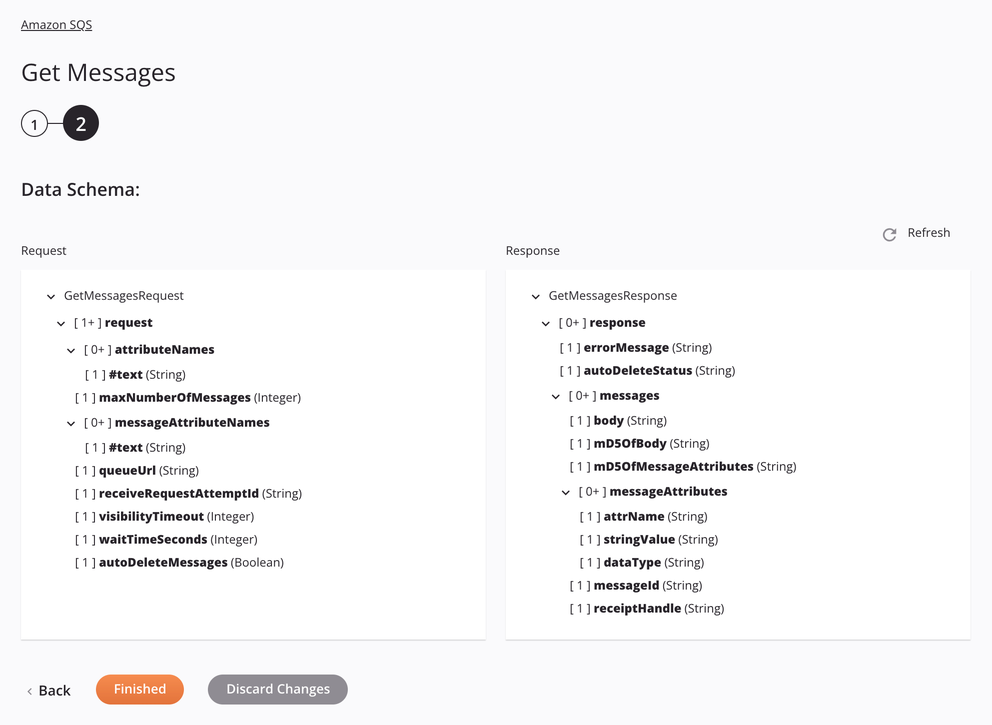Click the back chevron arrow icon
Image resolution: width=992 pixels, height=725 pixels.
coord(30,691)
